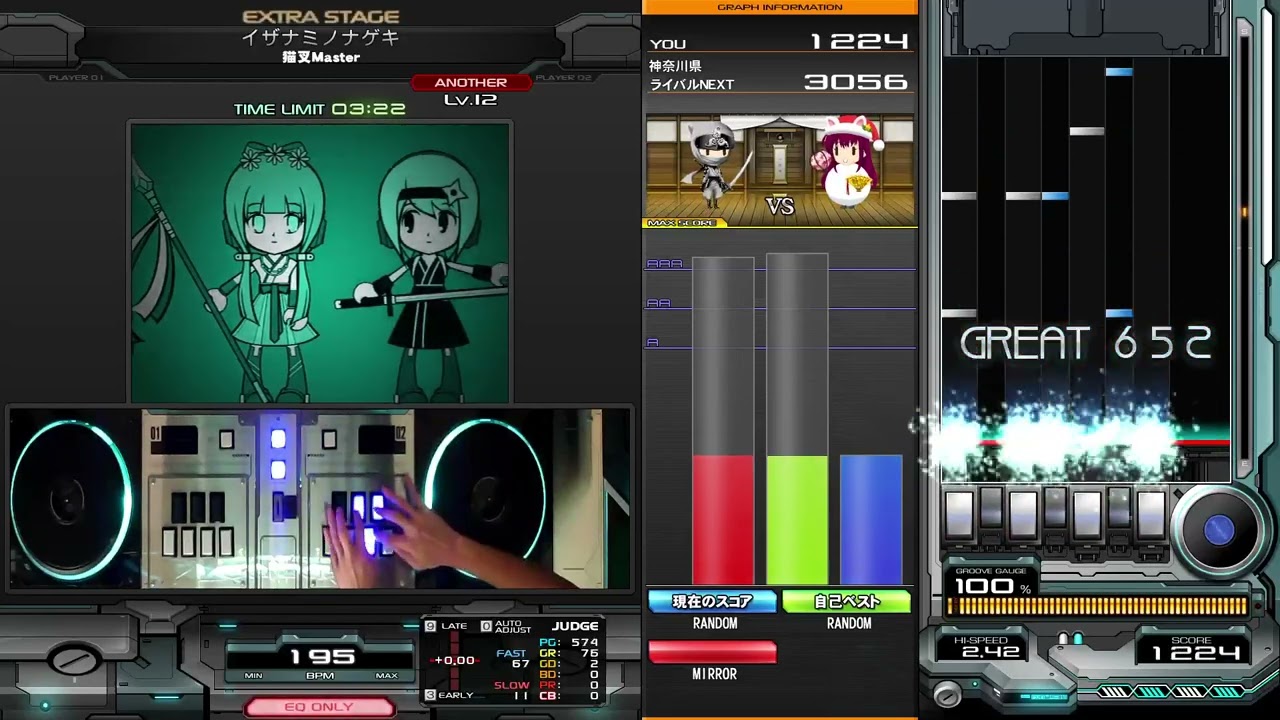Click the small knob below the HI-SPEED display
1280x720 pixels.
(x=947, y=693)
